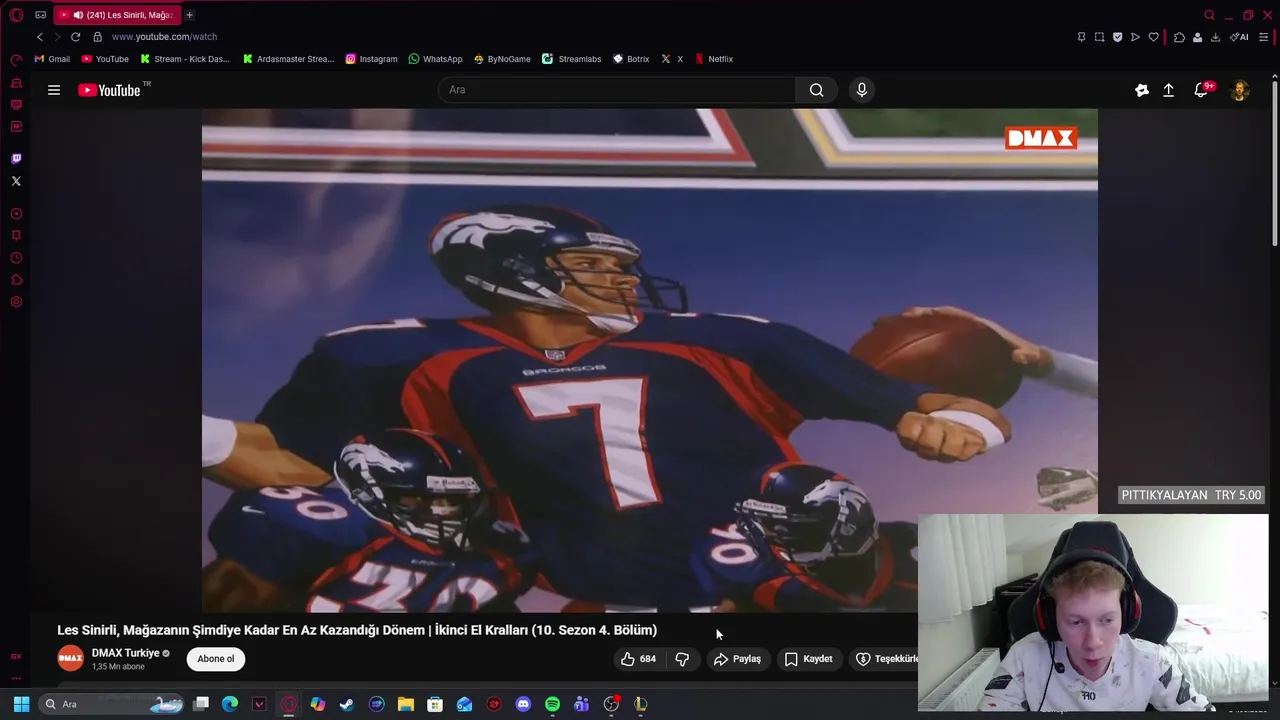Open the YouTube create upload icon
This screenshot has height=720, width=1280.
(x=1168, y=90)
